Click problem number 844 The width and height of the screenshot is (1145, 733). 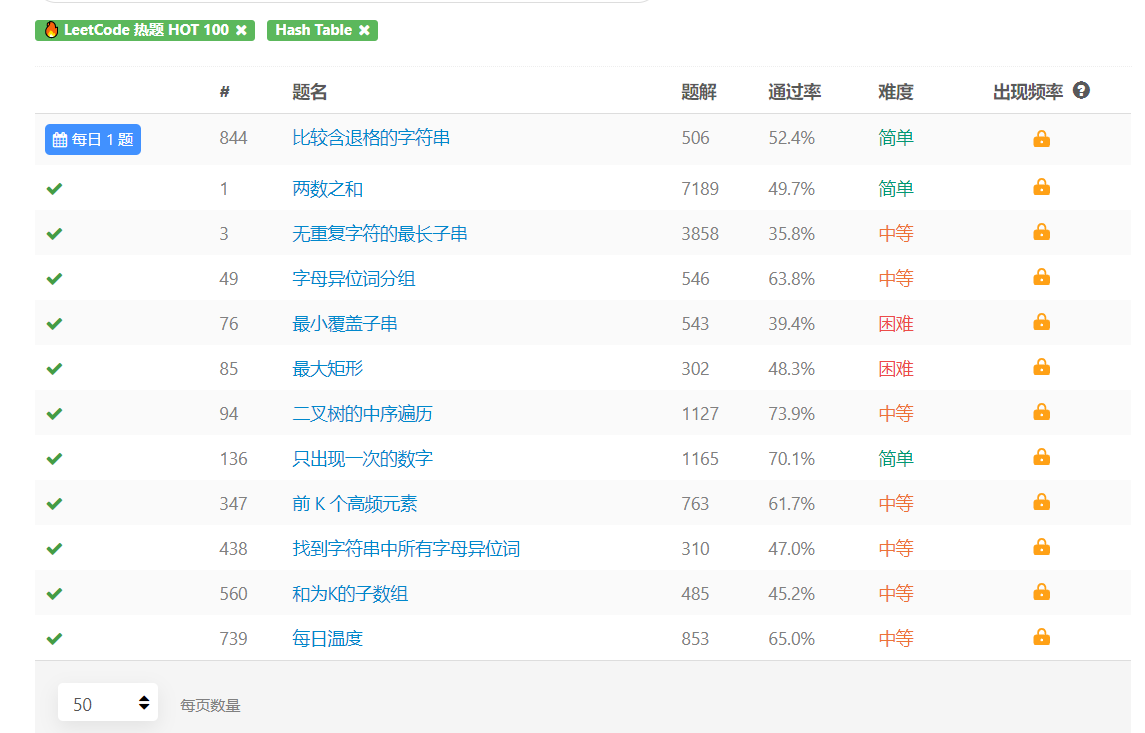pyautogui.click(x=234, y=138)
